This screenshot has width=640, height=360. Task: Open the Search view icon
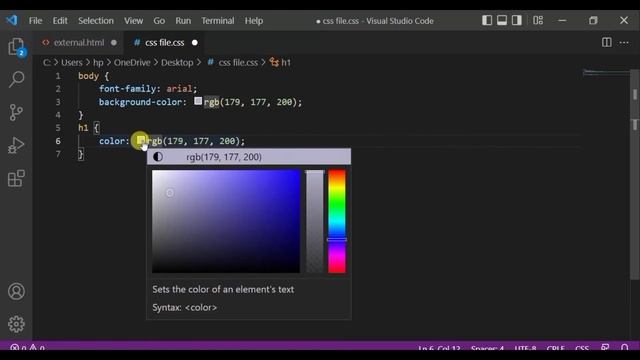pyautogui.click(x=16, y=79)
